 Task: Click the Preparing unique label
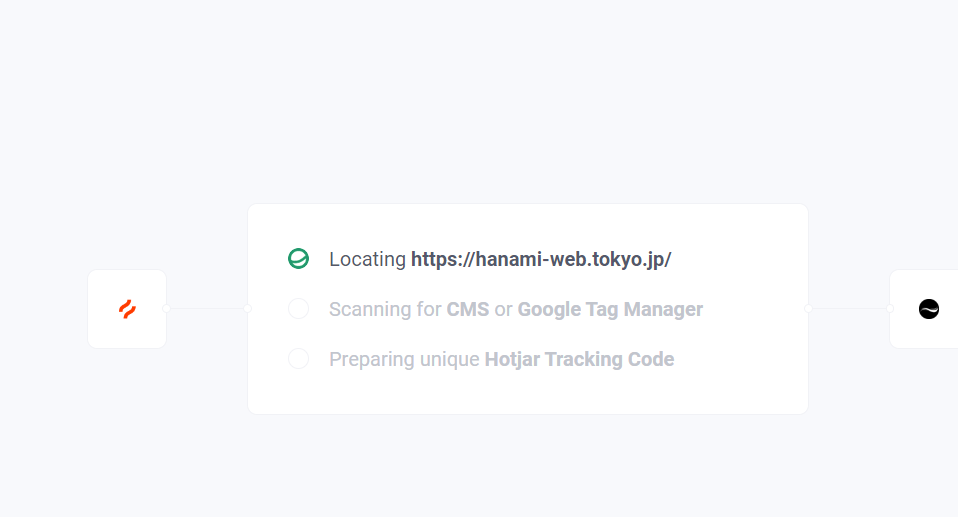(x=404, y=359)
